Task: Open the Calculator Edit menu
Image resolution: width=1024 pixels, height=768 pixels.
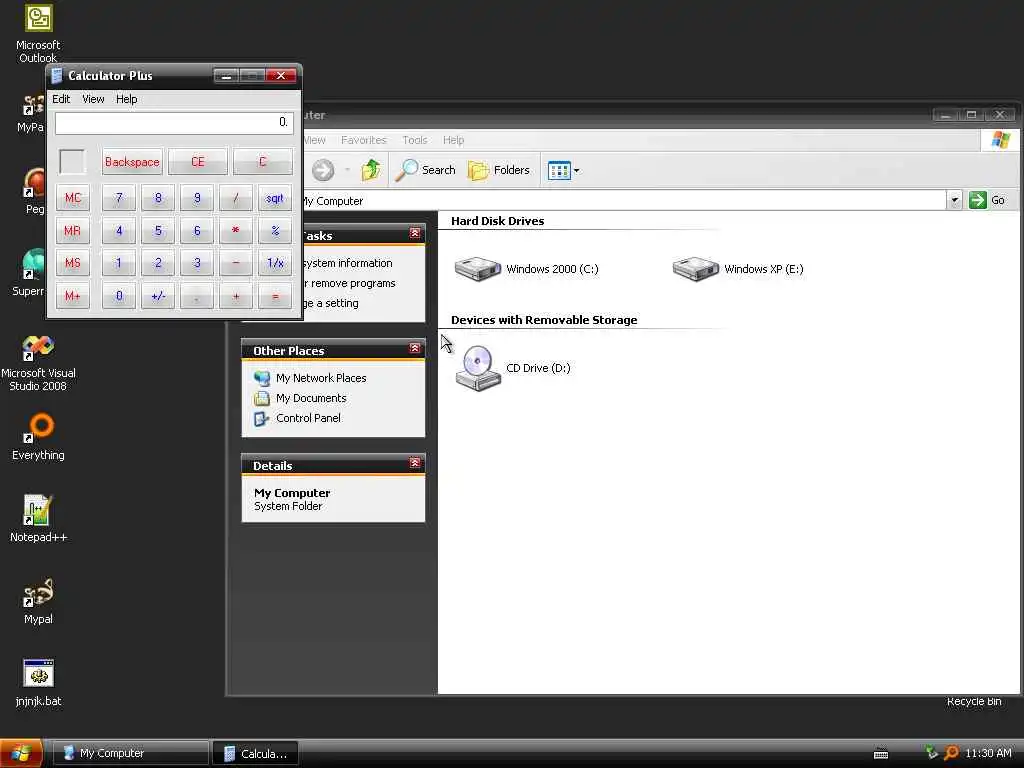Action: [x=61, y=99]
